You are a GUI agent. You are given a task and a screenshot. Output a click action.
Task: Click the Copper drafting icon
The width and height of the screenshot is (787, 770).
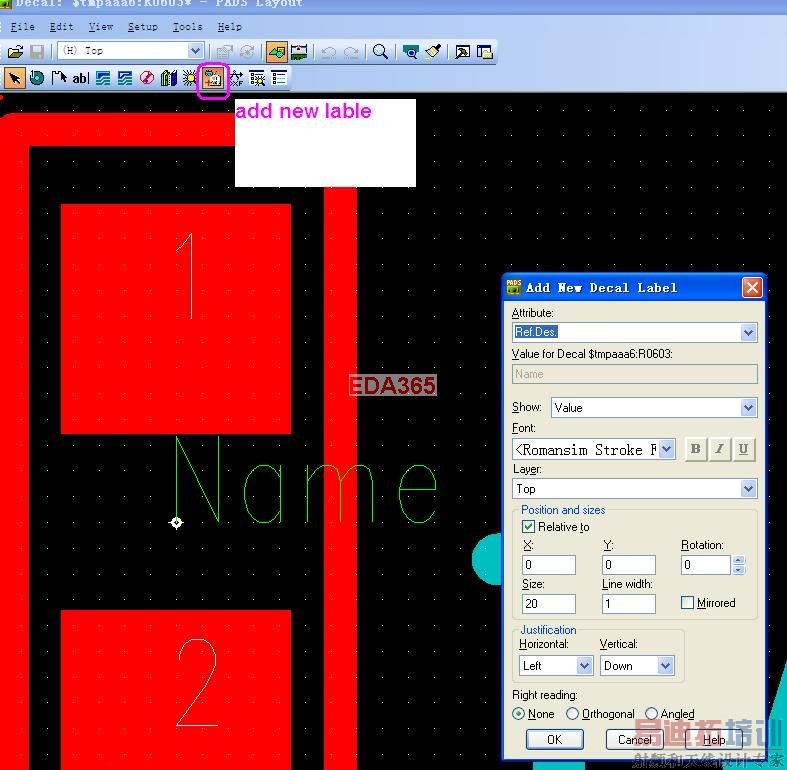click(x=103, y=78)
